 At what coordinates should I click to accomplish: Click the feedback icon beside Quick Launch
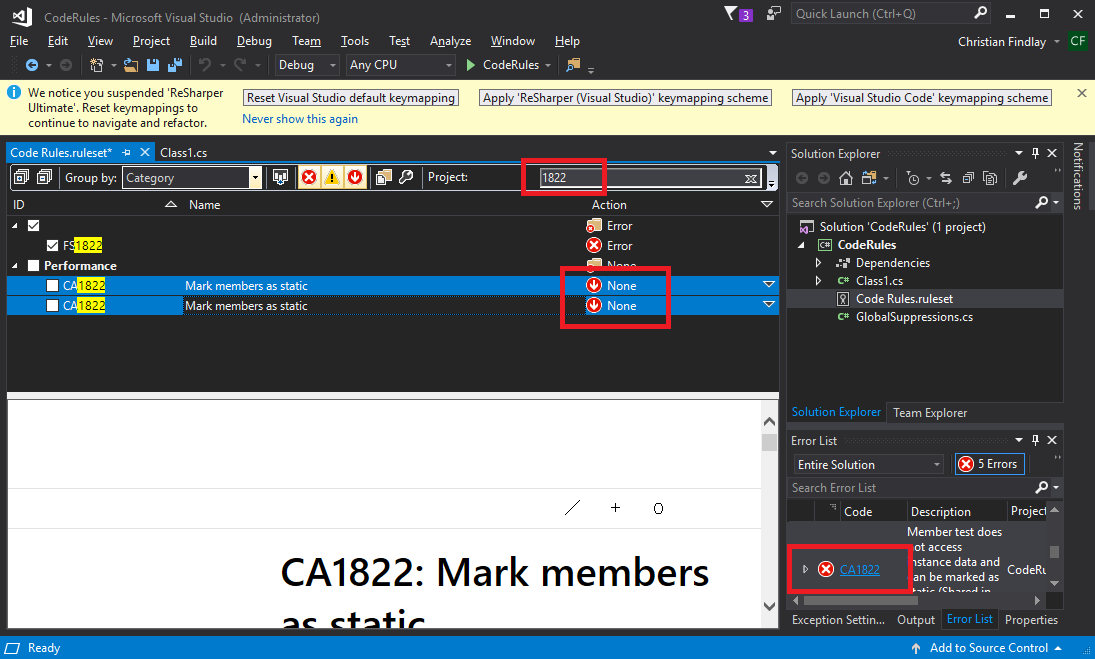tap(773, 13)
